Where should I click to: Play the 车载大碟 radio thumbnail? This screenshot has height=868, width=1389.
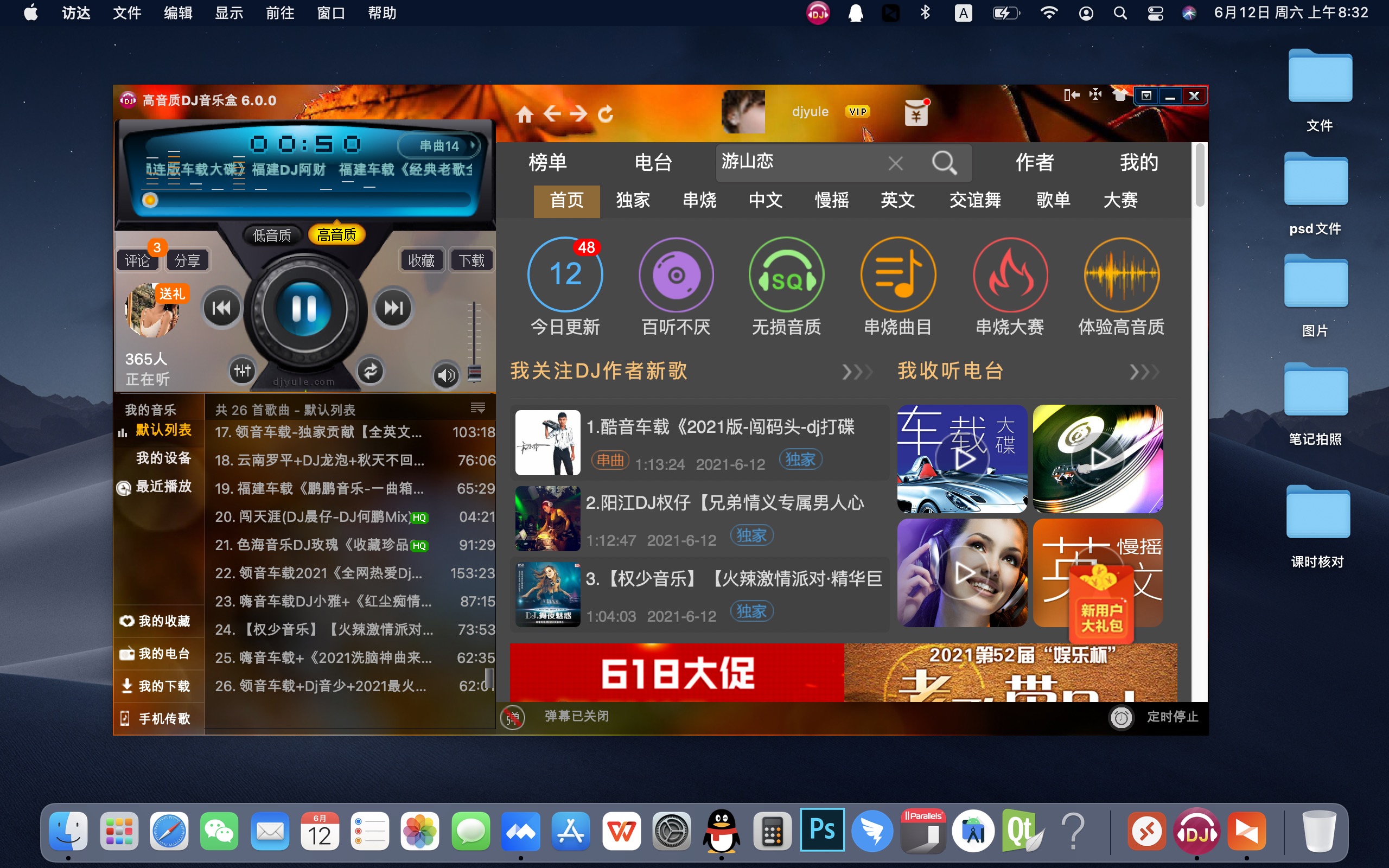click(963, 459)
